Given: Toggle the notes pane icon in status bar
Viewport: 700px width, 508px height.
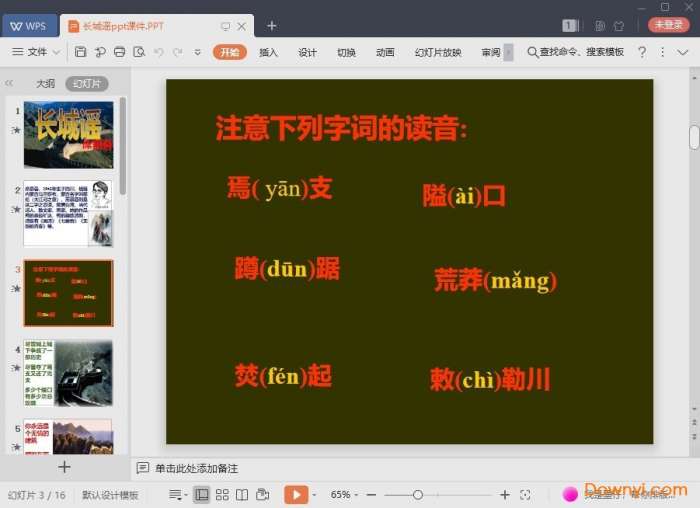Looking at the screenshot, I should point(175,495).
